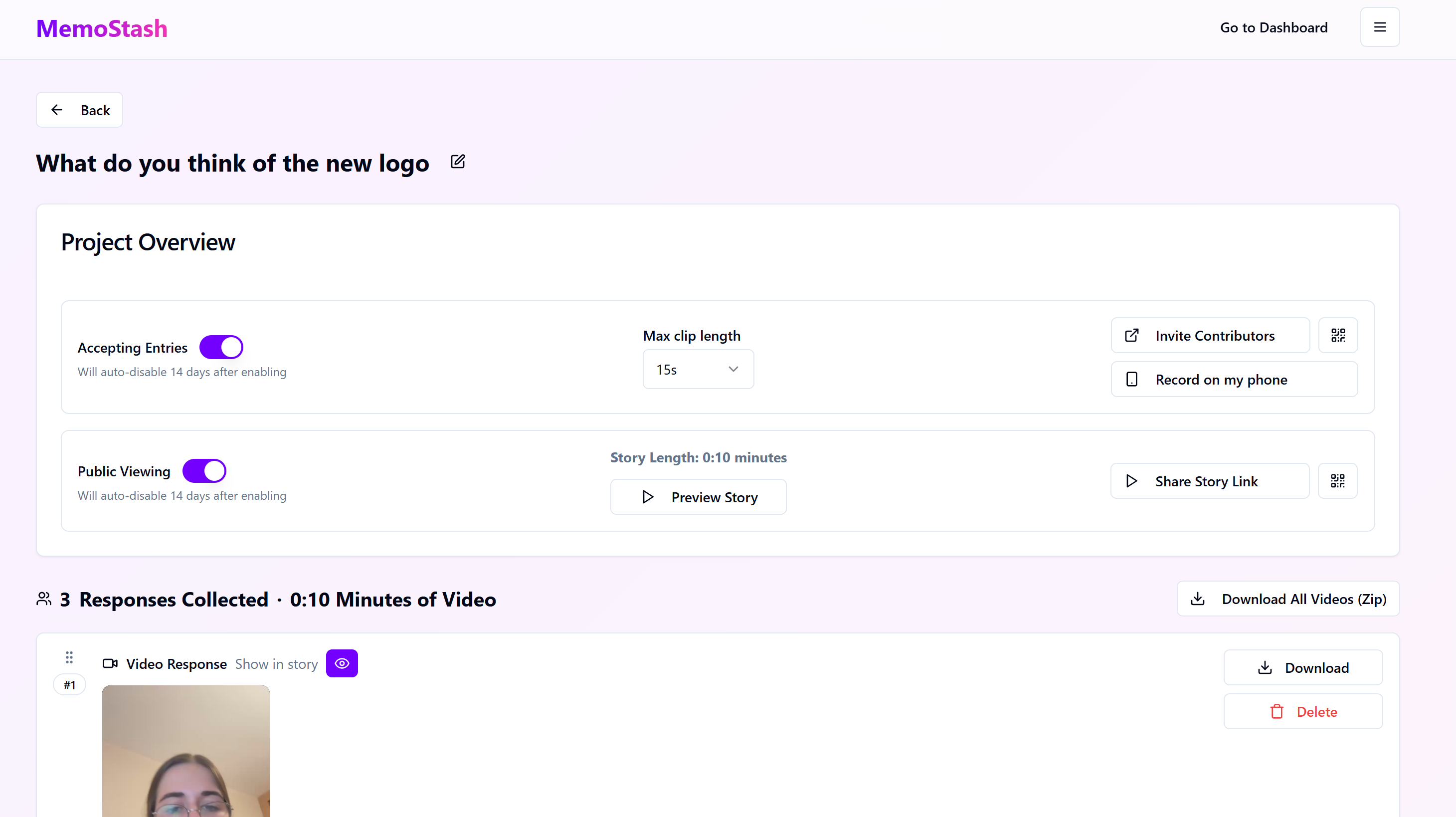Click the Back button
Screen dimensions: 1456x817
point(80,110)
